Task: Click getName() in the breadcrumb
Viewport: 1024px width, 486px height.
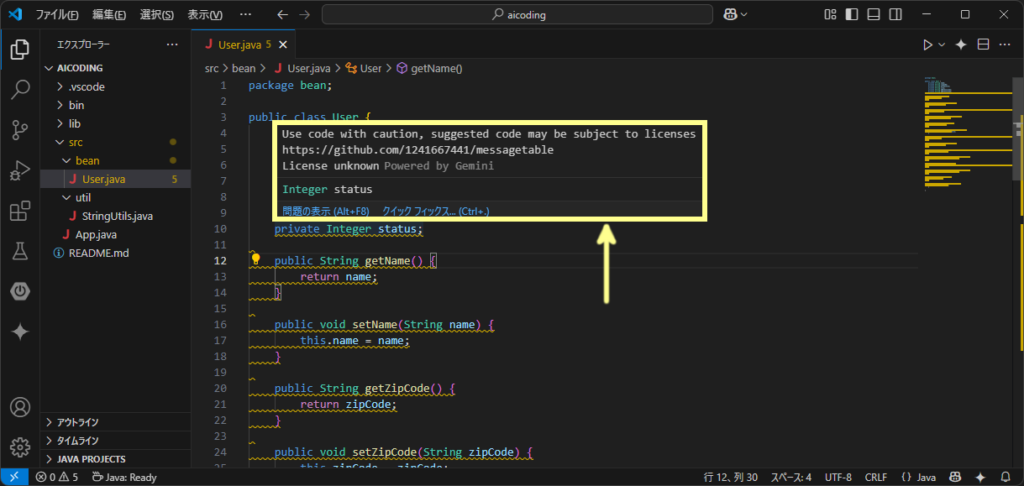Action: click(436, 68)
